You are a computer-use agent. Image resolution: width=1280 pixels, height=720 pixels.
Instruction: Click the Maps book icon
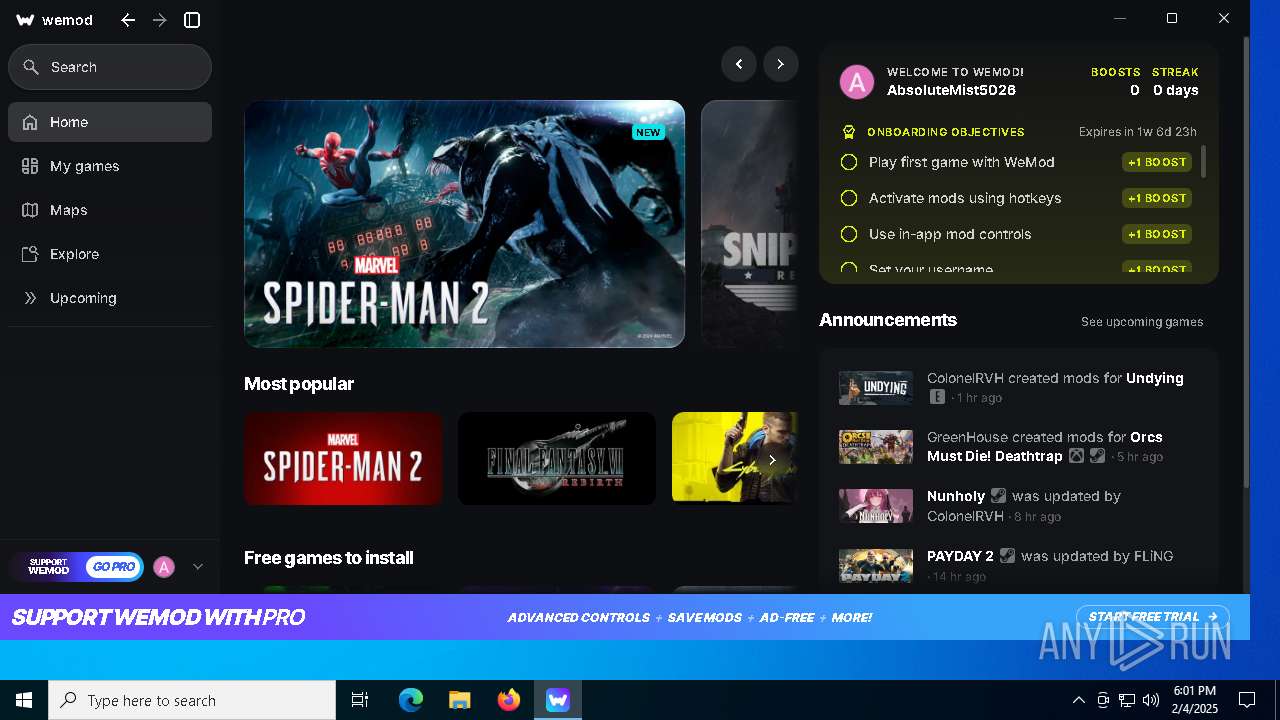point(30,210)
